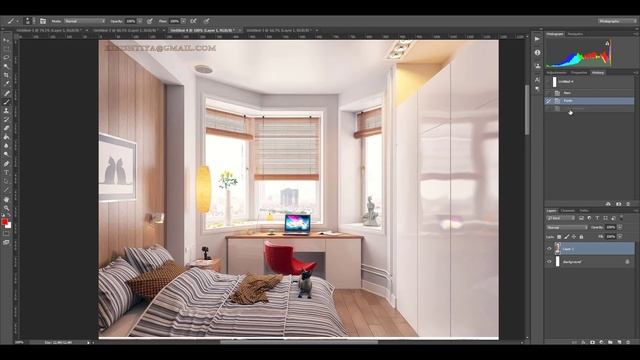Switch to the Adjustments tab
The image size is (640, 360).
point(556,73)
